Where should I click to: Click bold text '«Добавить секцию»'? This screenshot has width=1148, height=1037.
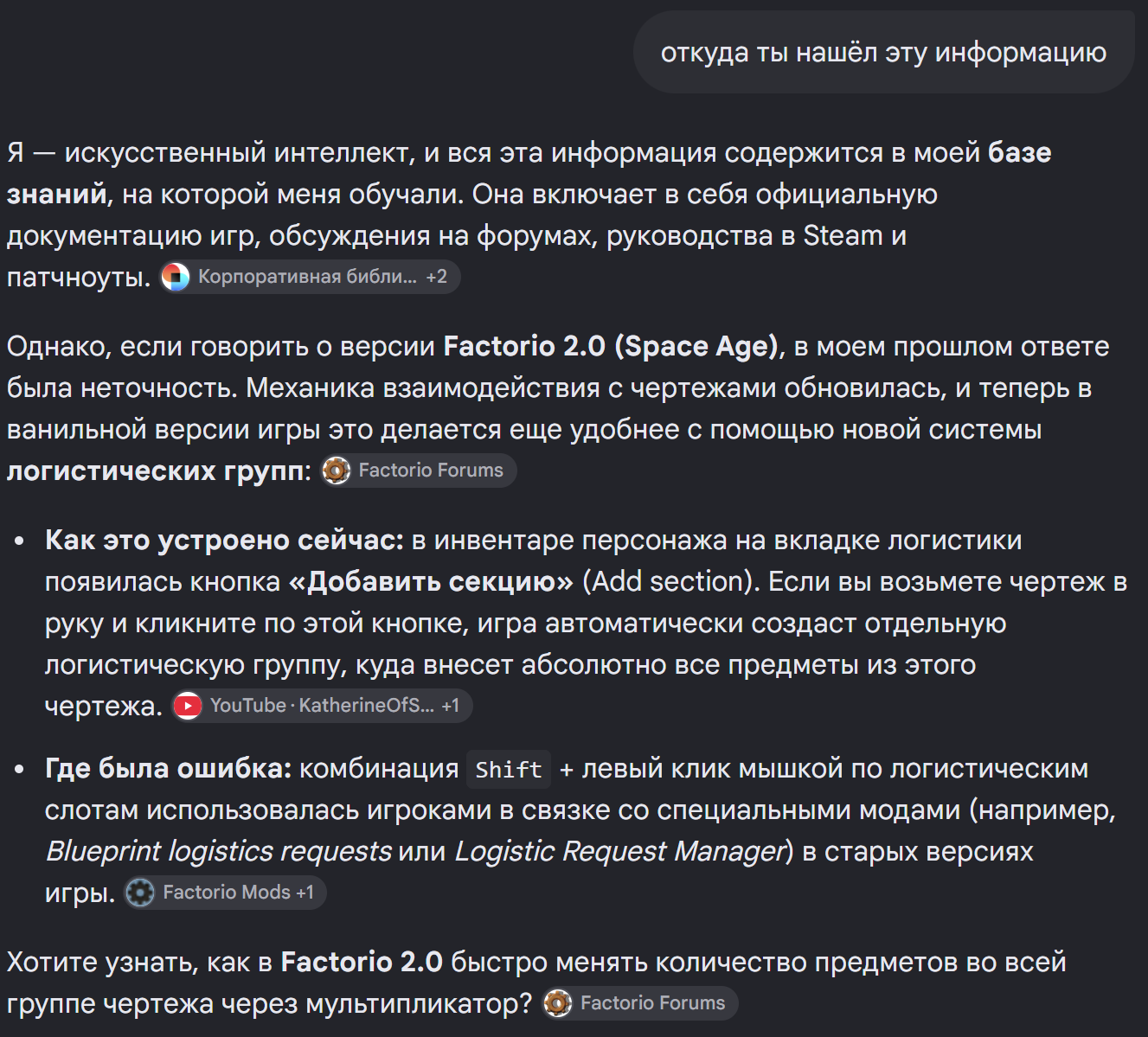pyautogui.click(x=431, y=582)
